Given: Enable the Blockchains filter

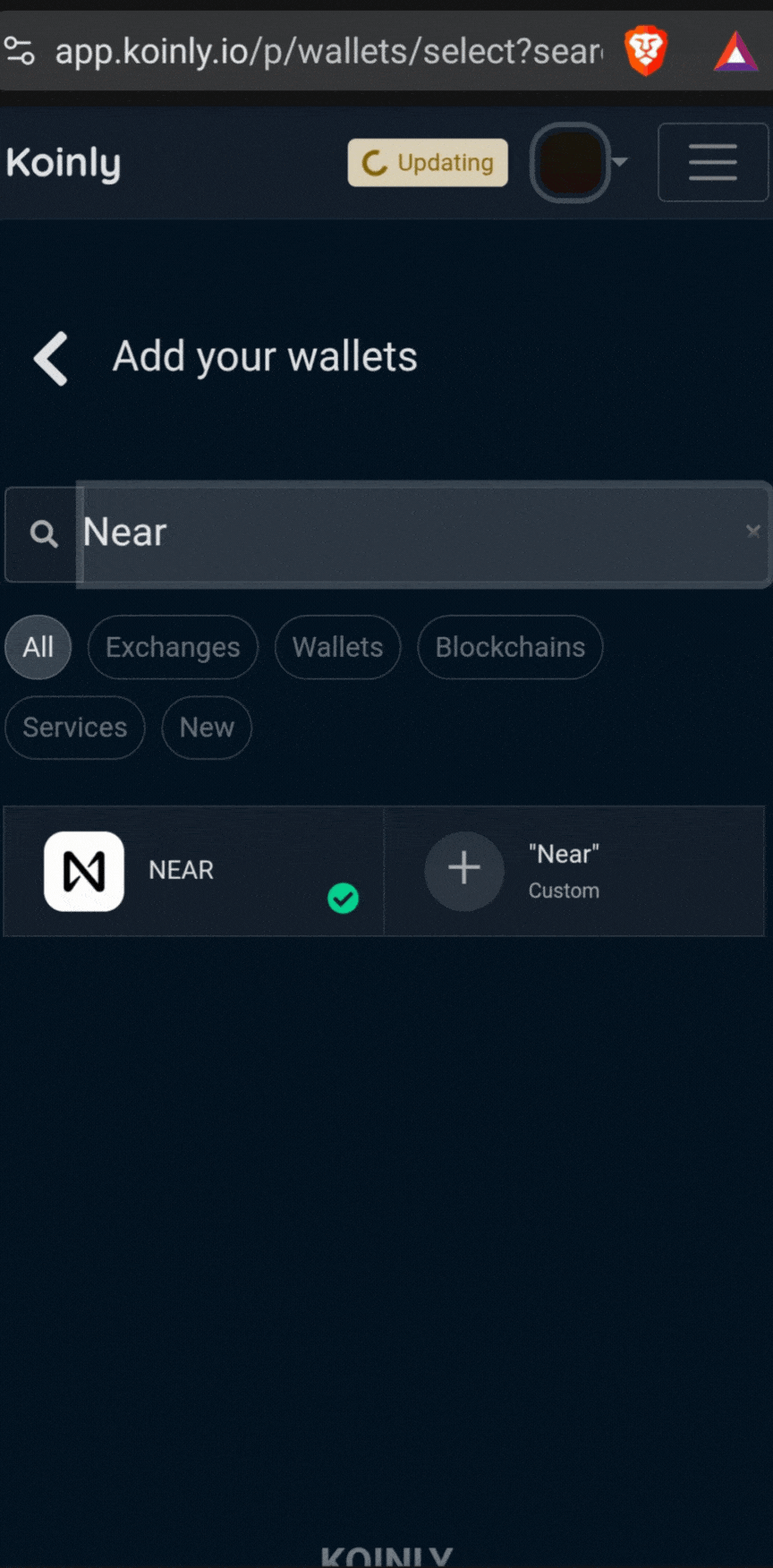Looking at the screenshot, I should click(x=509, y=647).
